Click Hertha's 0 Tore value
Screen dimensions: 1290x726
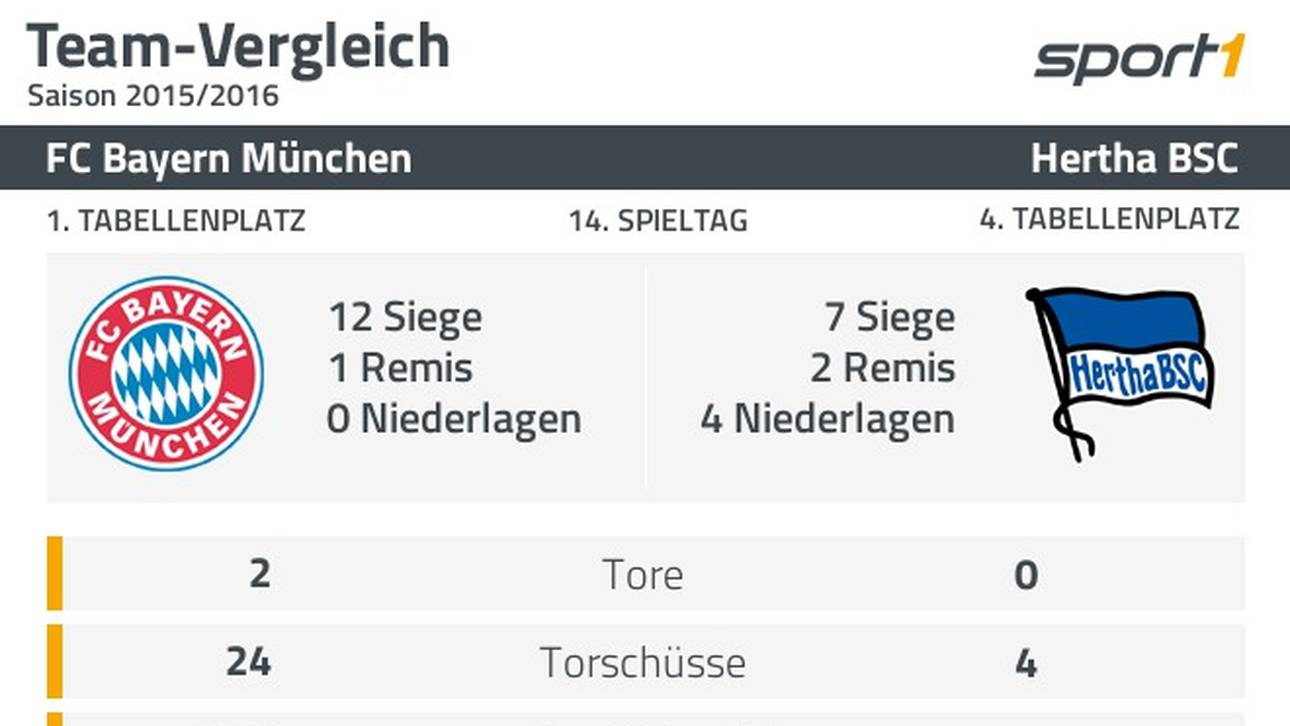pos(1026,575)
